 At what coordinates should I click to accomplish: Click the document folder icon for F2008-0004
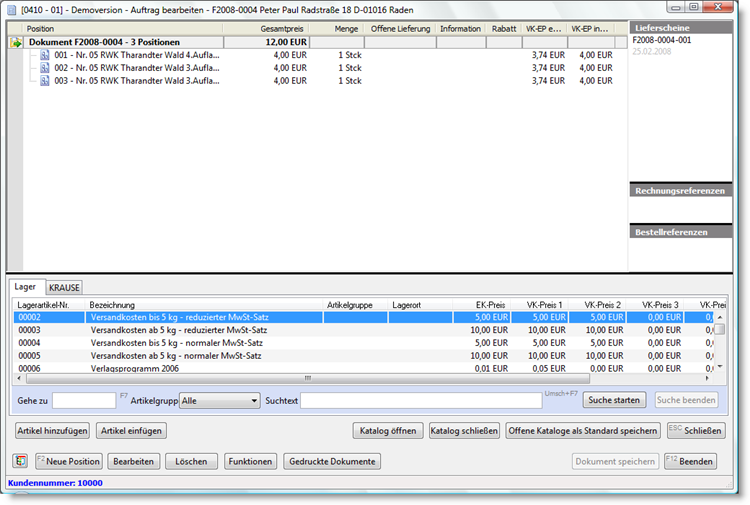(16, 43)
